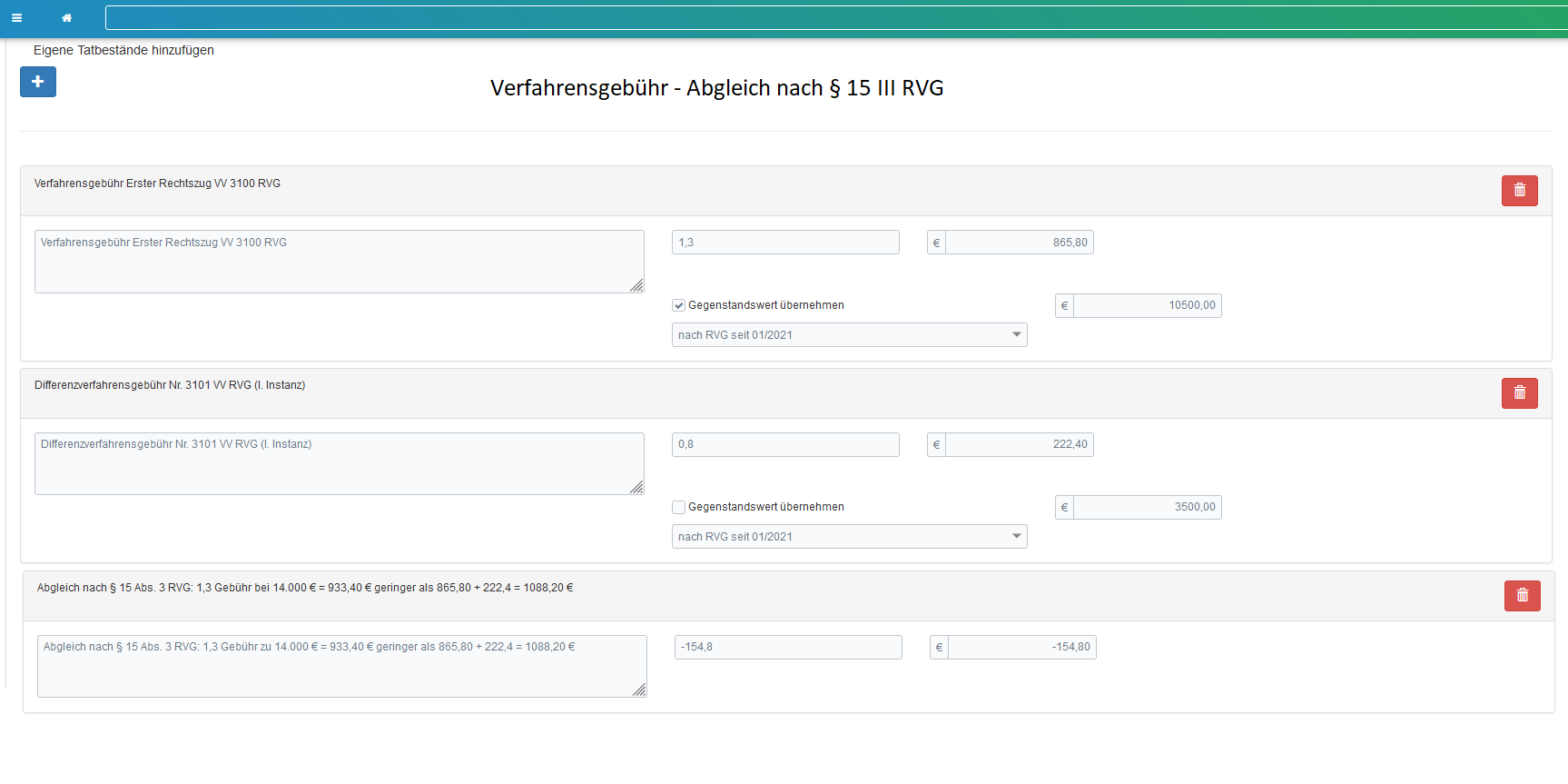Edit the 1,3 fee rate field

[785, 243]
